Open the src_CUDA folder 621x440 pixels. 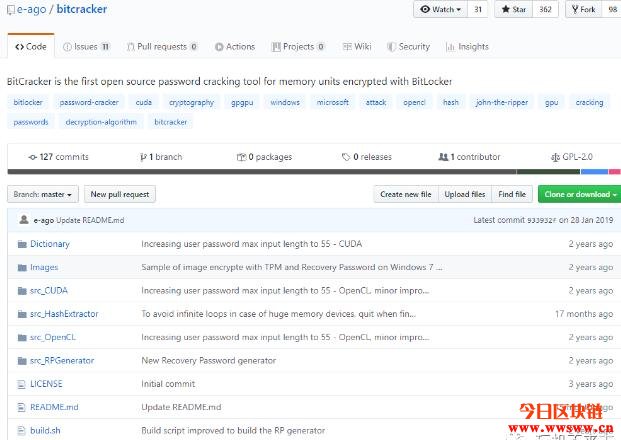click(x=49, y=291)
